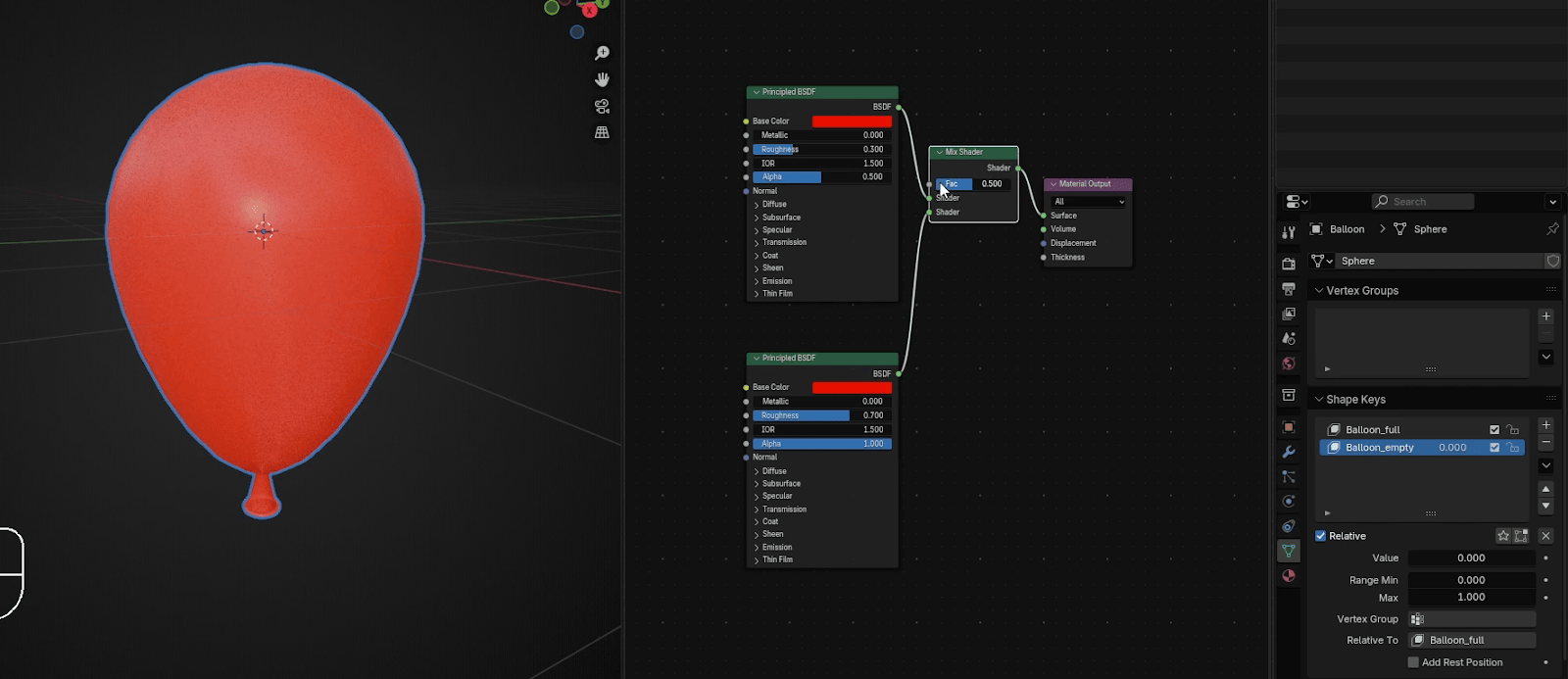Click the pan view hand icon

pyautogui.click(x=602, y=79)
